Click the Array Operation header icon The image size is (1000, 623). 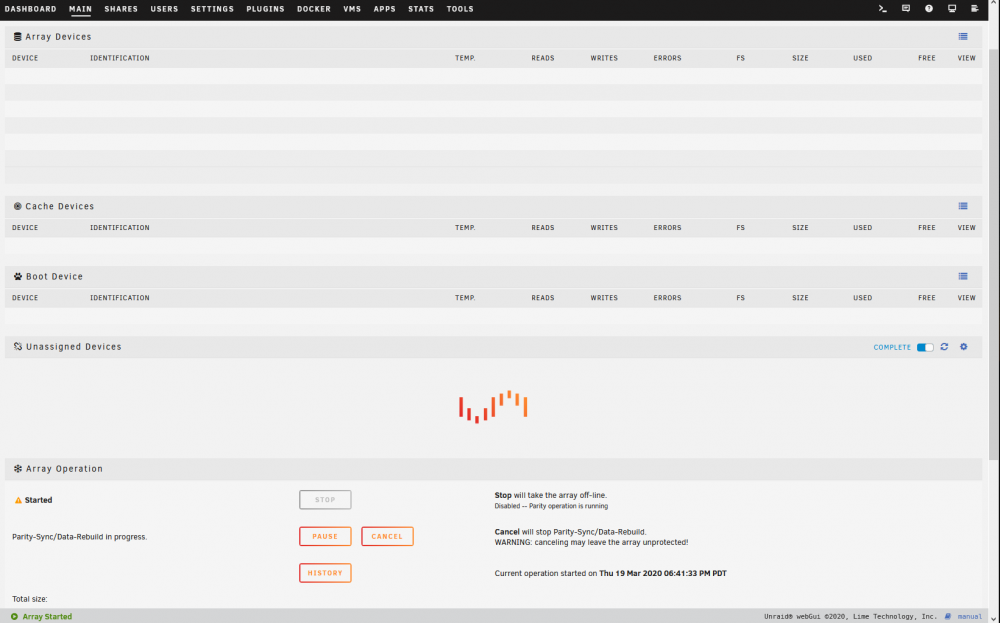click(17, 469)
